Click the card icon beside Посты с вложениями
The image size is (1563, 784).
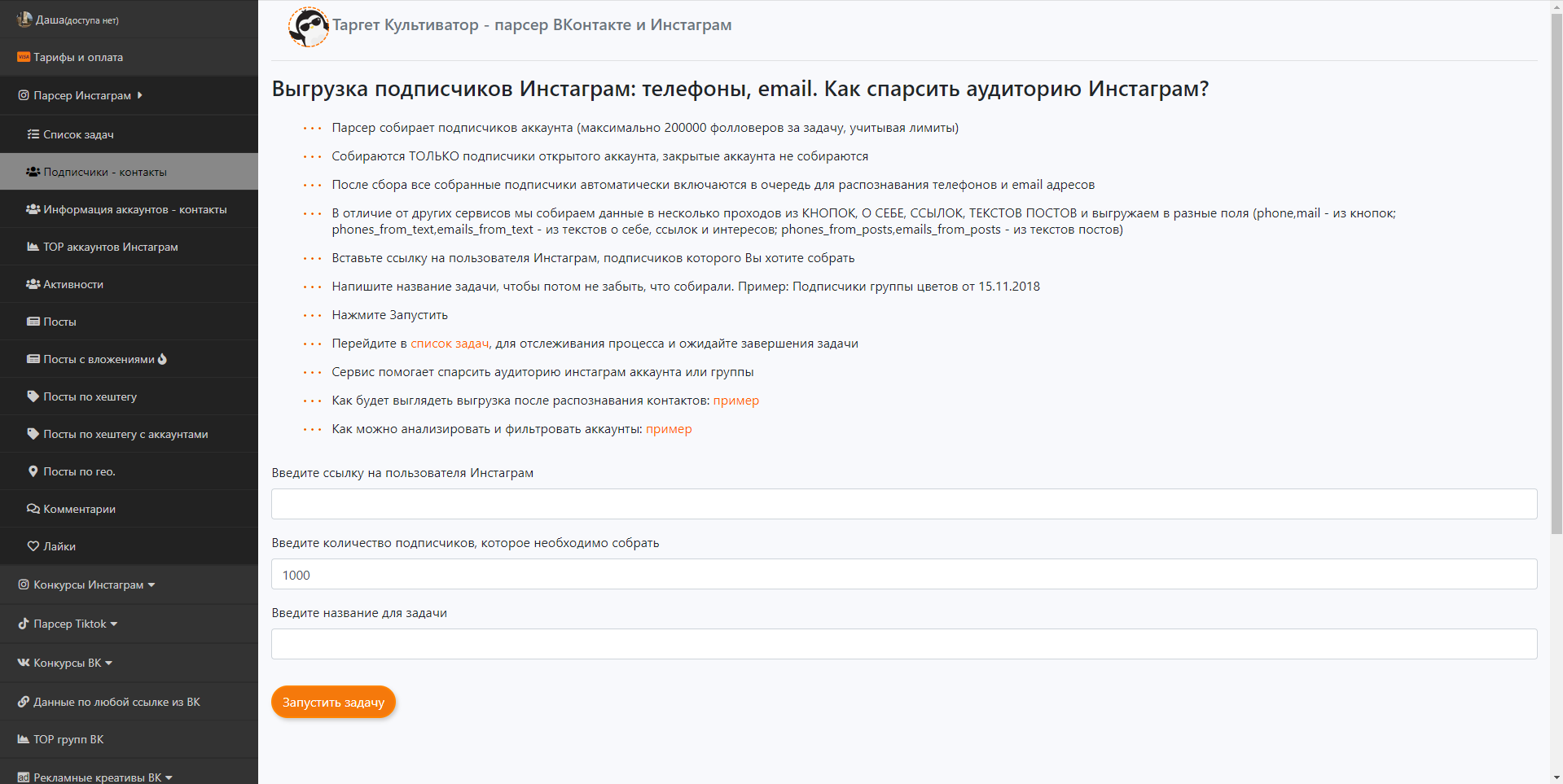click(x=33, y=359)
